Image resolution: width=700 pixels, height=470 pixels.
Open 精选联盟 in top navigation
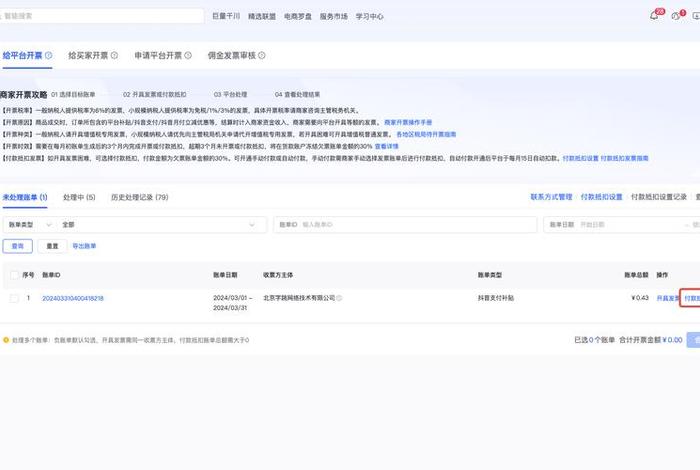[x=262, y=16]
